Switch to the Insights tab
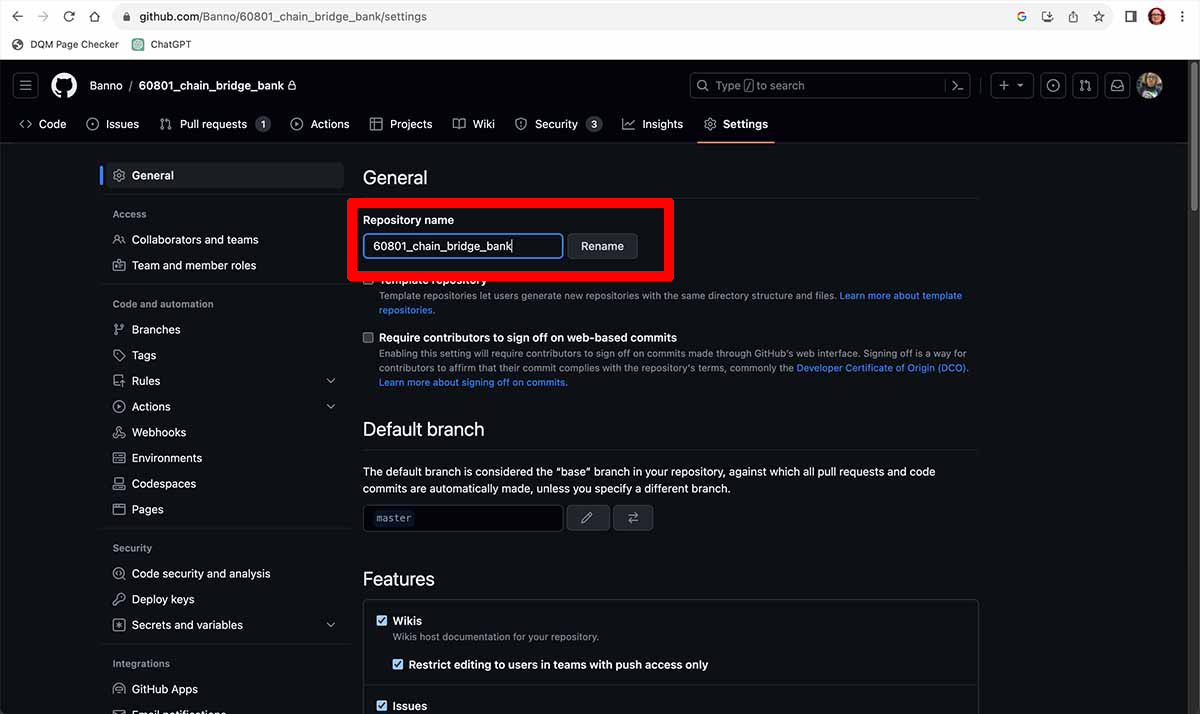Image resolution: width=1200 pixels, height=714 pixels. click(x=652, y=124)
